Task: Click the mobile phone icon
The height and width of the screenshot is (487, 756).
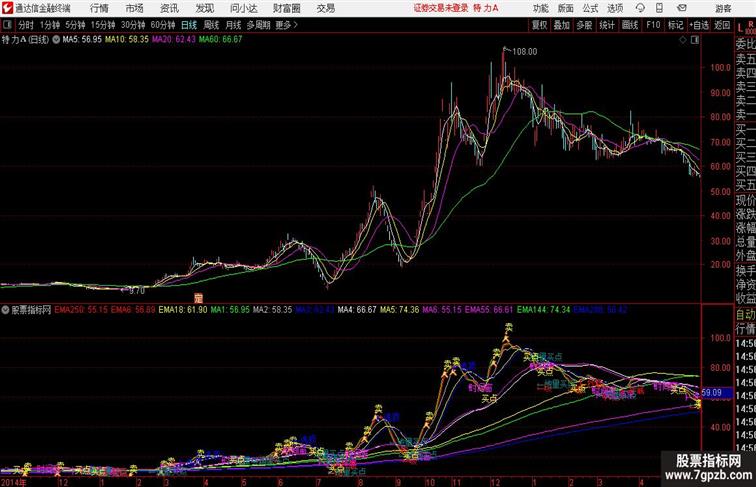Action: [659, 8]
